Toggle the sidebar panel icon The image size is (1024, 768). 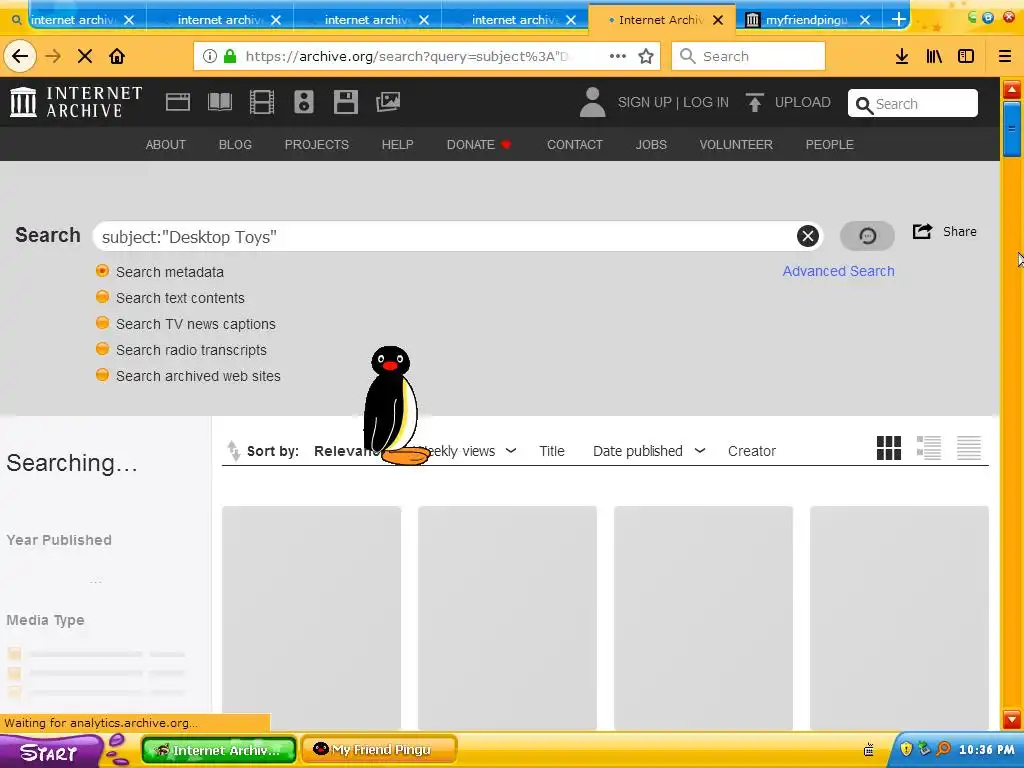pos(966,56)
